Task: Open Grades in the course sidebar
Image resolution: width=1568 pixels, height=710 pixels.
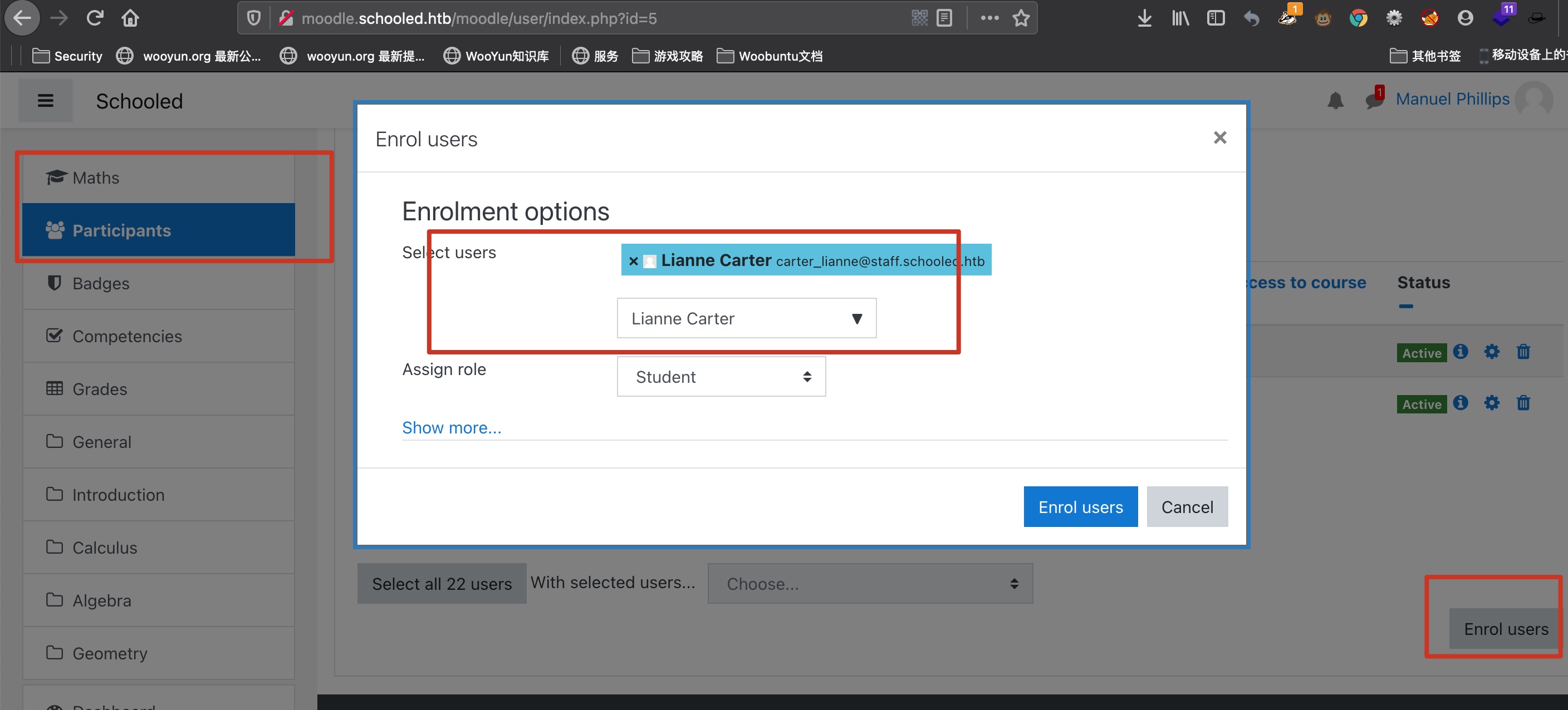Action: pyautogui.click(x=99, y=389)
